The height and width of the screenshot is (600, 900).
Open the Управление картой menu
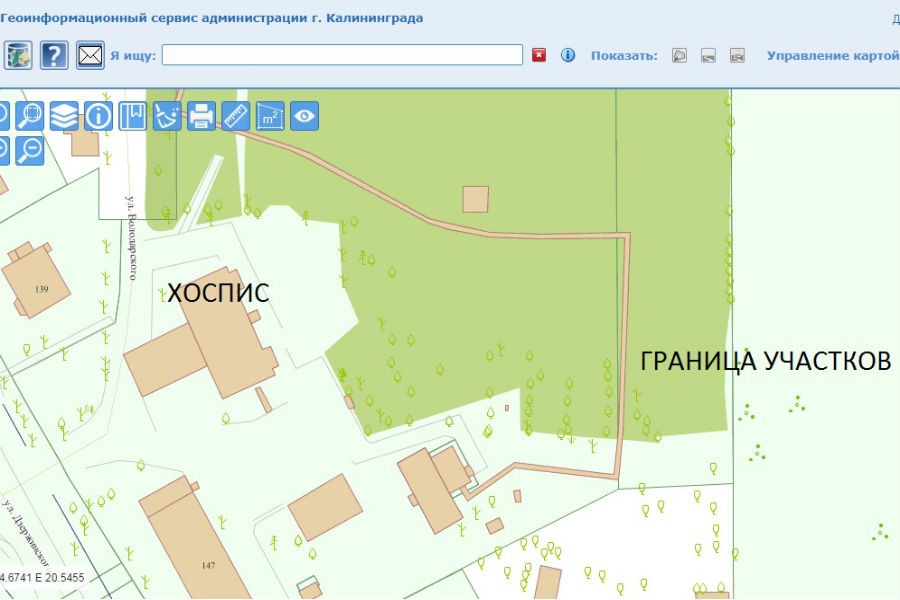click(832, 55)
